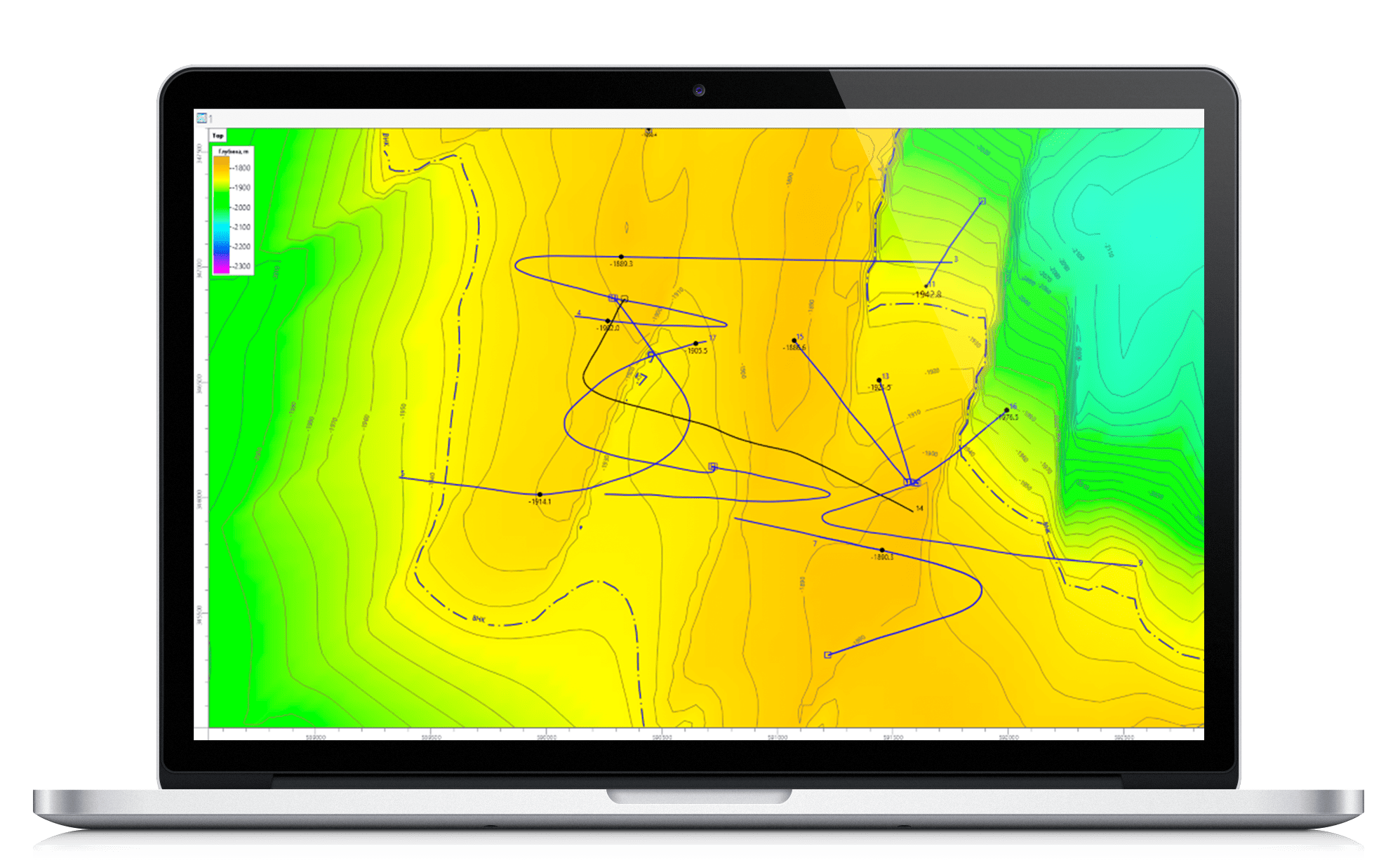This screenshot has width=1400, height=863.
Task: Click the -1800 legend value
Action: click(242, 168)
